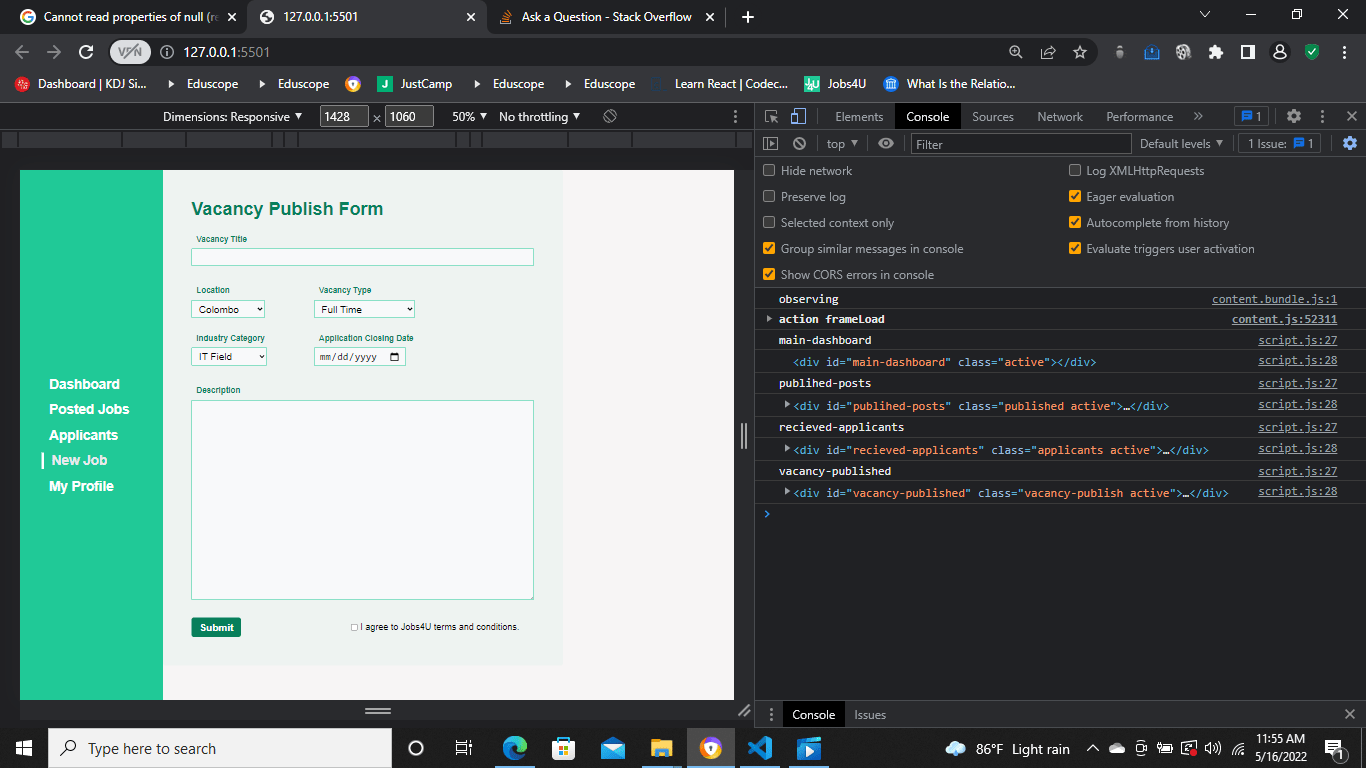The height and width of the screenshot is (768, 1366).
Task: Open Industry Category dropdown showing IT Field
Action: [x=229, y=357]
